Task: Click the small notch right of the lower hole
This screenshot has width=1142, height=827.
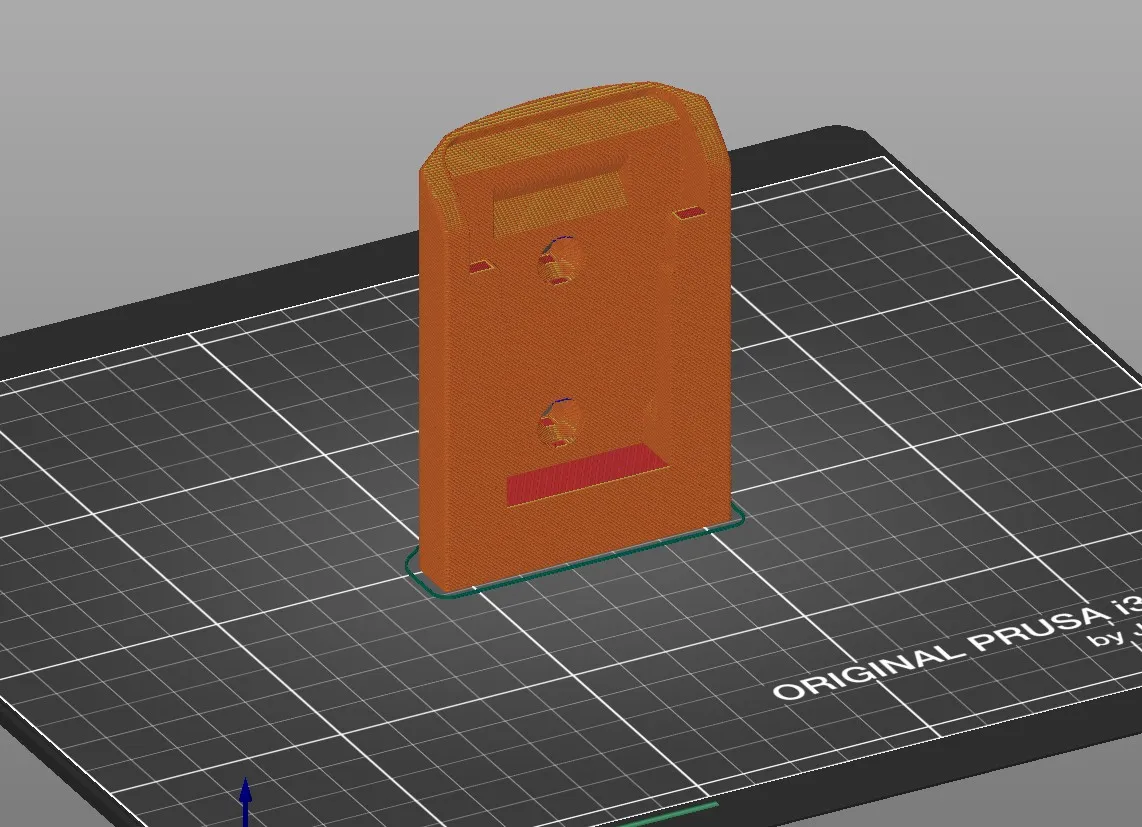Action: pos(653,409)
